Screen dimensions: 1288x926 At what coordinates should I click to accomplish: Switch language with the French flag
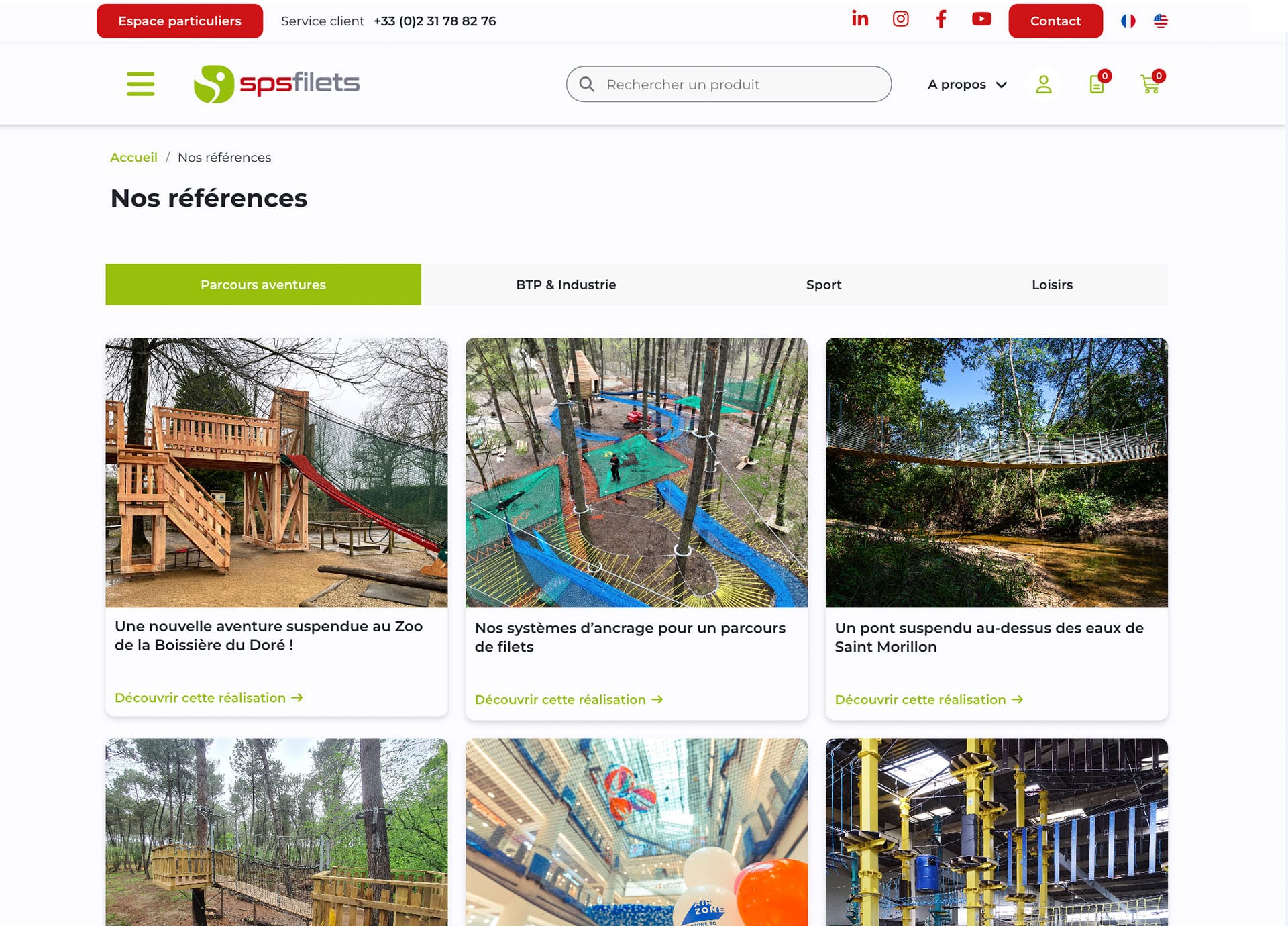1128,21
